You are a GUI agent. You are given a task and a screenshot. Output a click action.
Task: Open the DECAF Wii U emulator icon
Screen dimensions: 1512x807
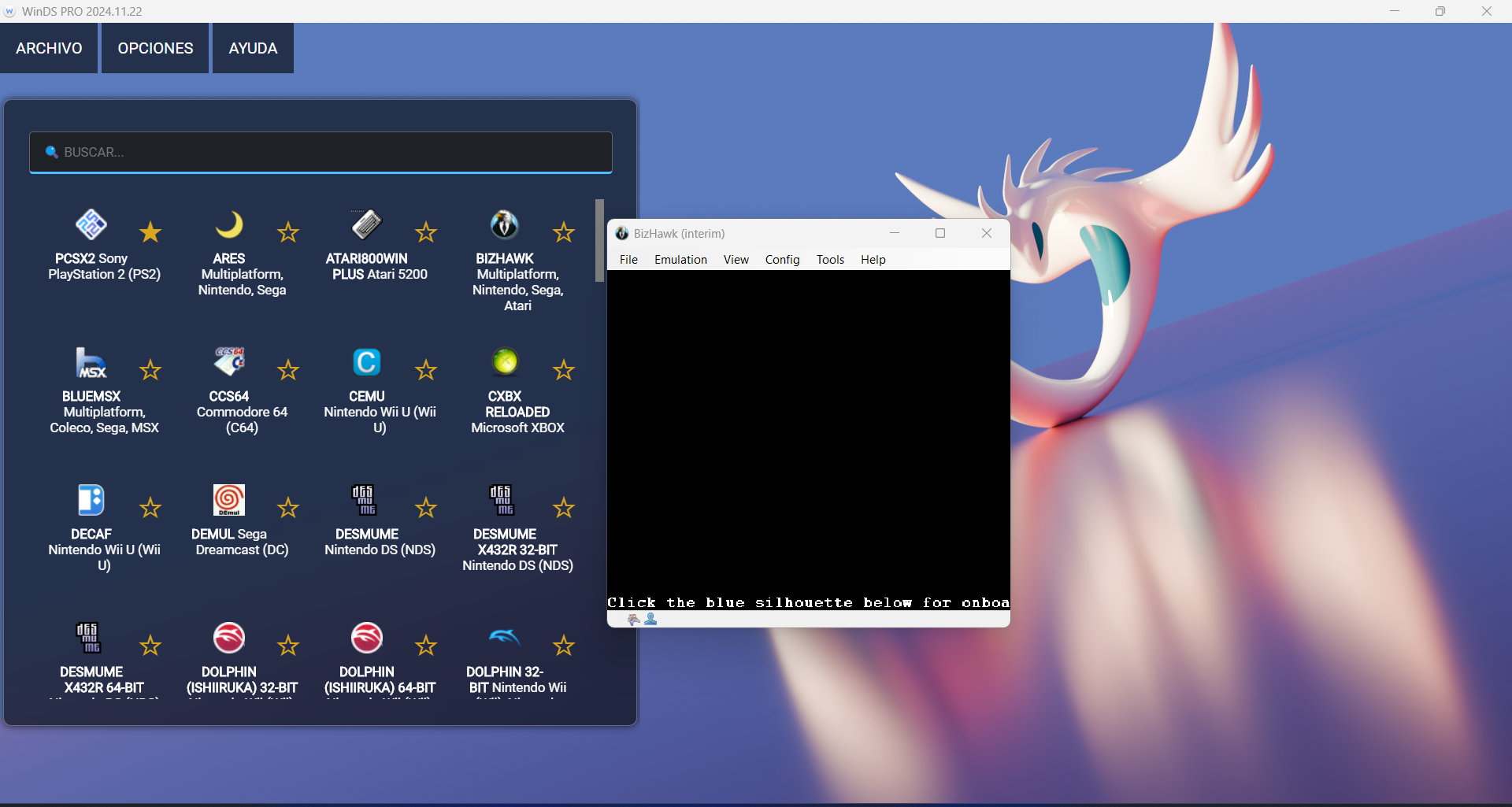click(91, 500)
